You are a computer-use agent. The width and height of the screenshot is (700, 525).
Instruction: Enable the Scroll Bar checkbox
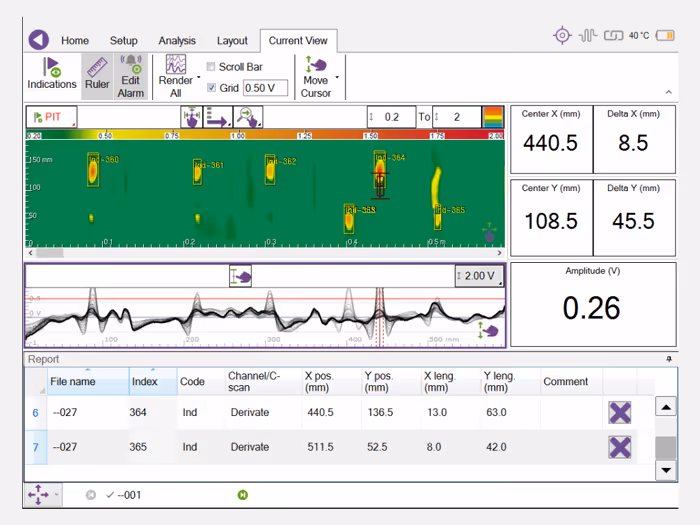(211, 67)
